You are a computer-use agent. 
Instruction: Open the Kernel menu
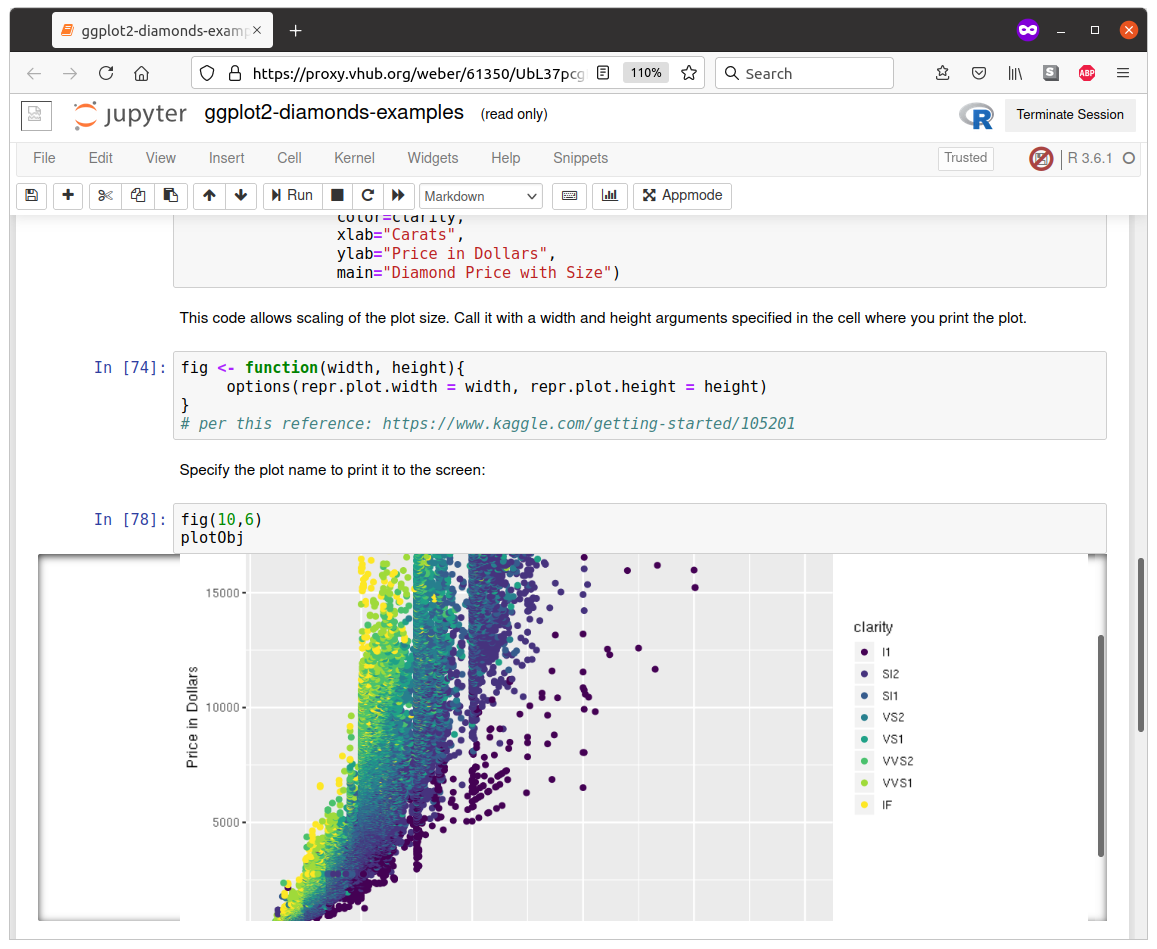pyautogui.click(x=354, y=158)
